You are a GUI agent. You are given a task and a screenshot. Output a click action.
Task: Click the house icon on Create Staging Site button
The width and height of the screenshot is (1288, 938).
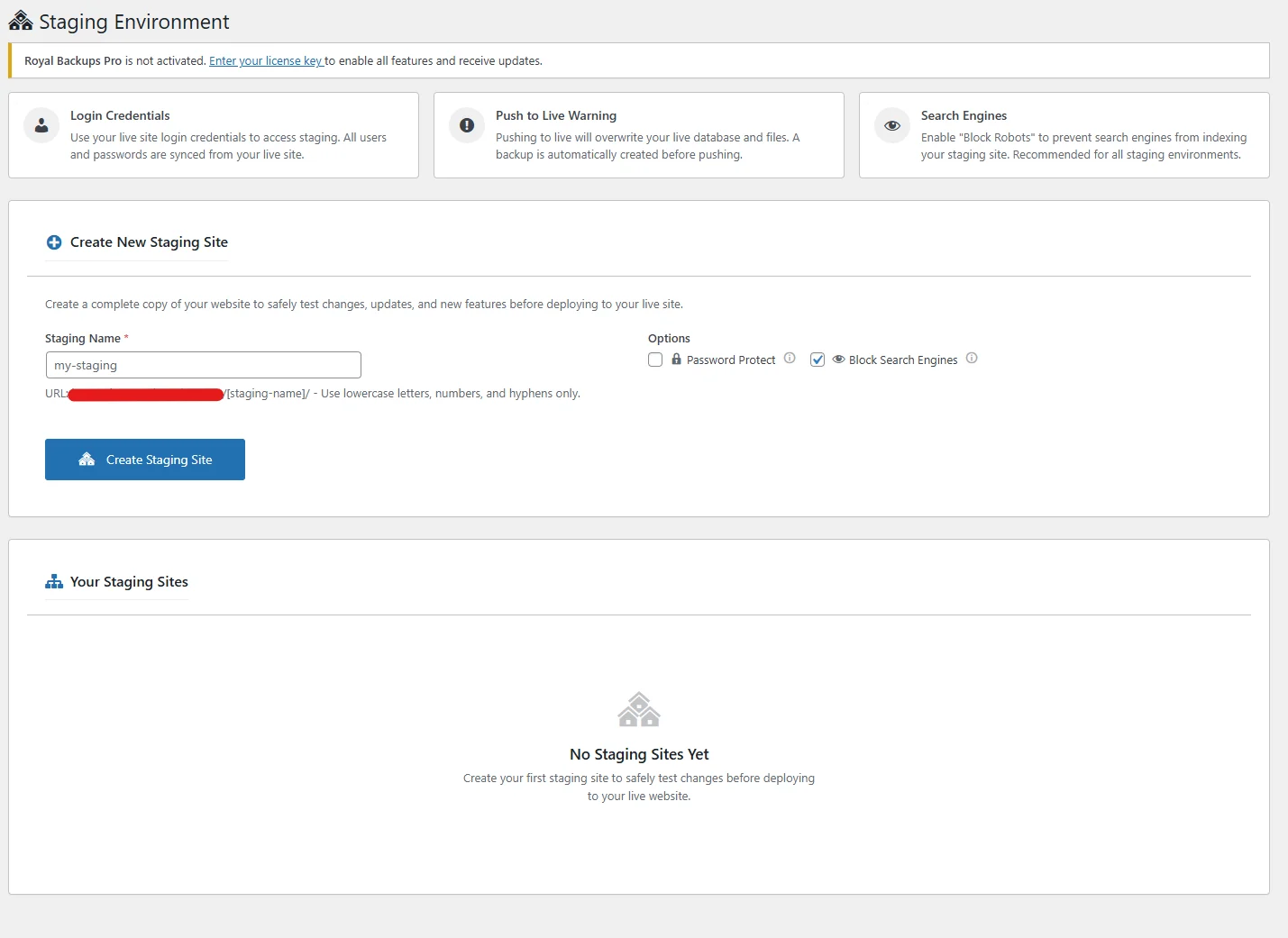point(87,459)
